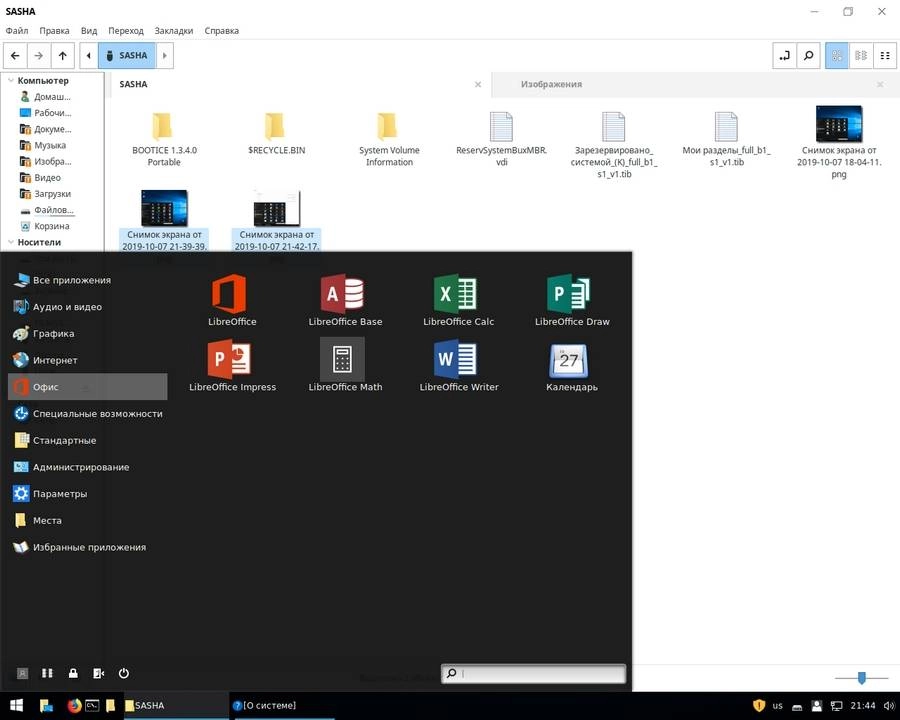Open terminal from the taskbar
Screen dimensions: 900x720
coord(92,705)
